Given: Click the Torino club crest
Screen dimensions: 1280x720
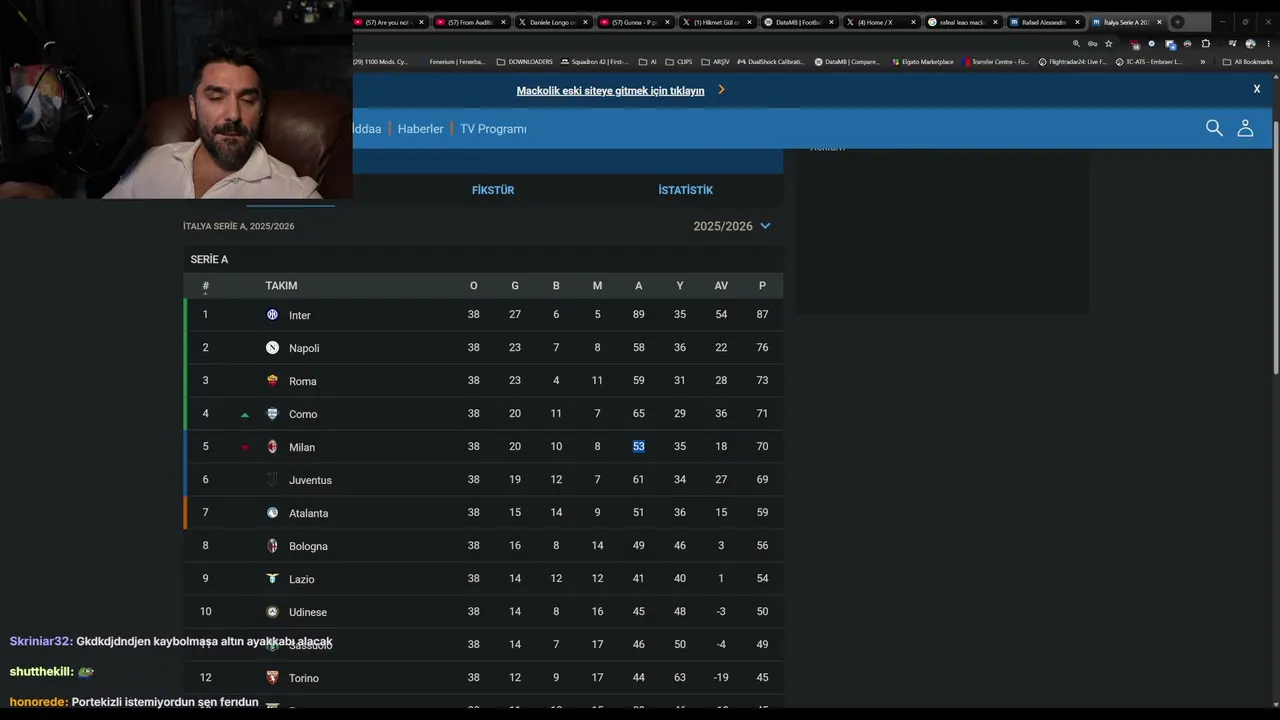Looking at the screenshot, I should (x=272, y=678).
